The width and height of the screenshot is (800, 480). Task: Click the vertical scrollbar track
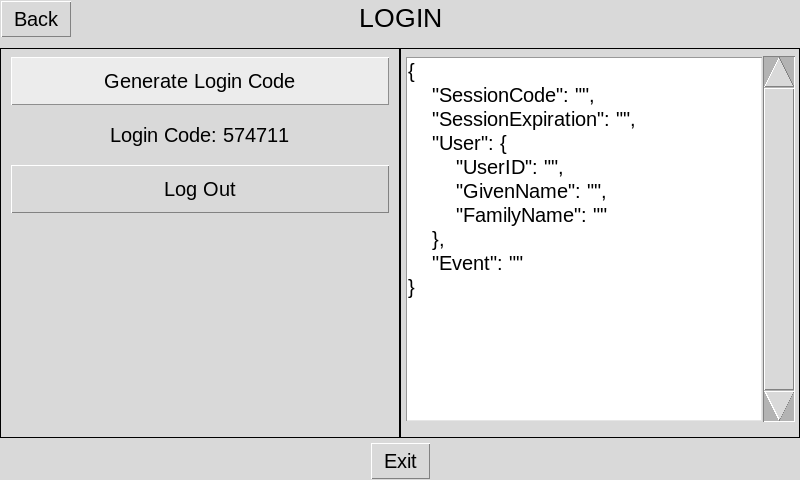point(778,240)
